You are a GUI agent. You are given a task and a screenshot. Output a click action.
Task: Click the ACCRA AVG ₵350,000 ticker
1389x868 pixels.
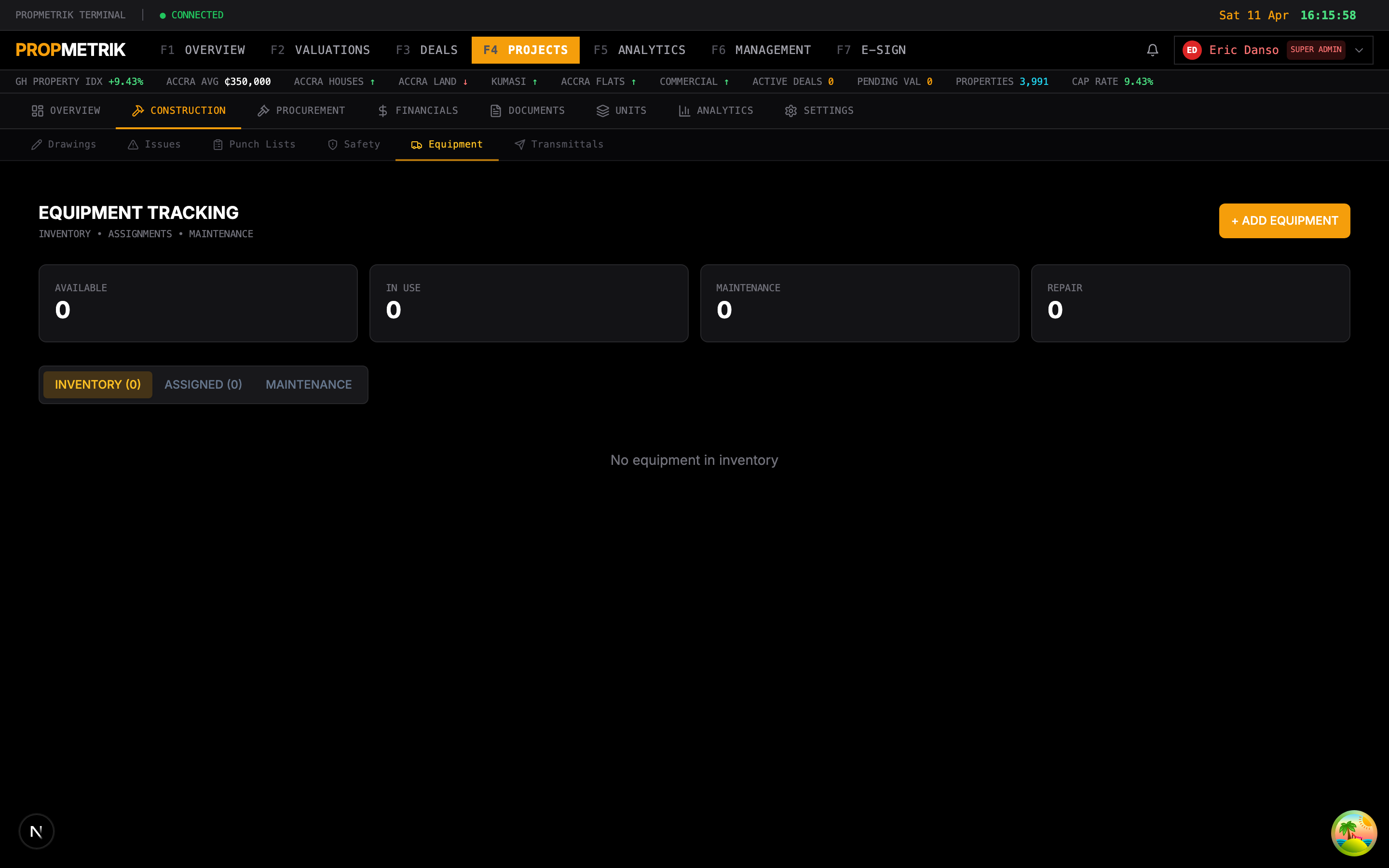(x=218, y=81)
